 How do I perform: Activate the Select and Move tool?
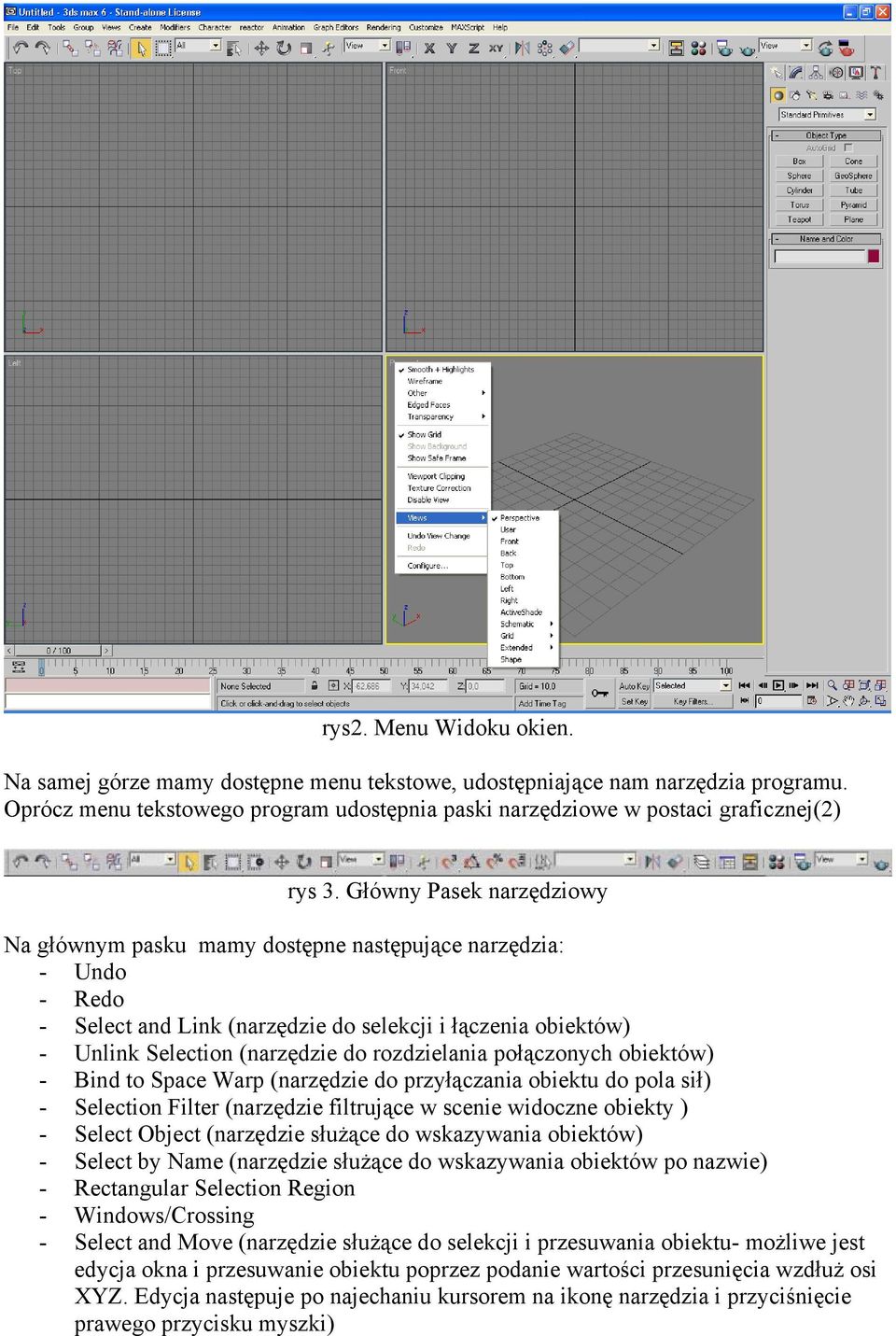(261, 47)
